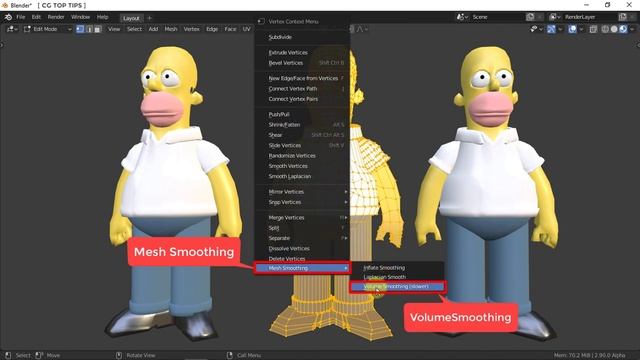Open the Help menu
This screenshot has height=360, width=640.
[x=102, y=17]
